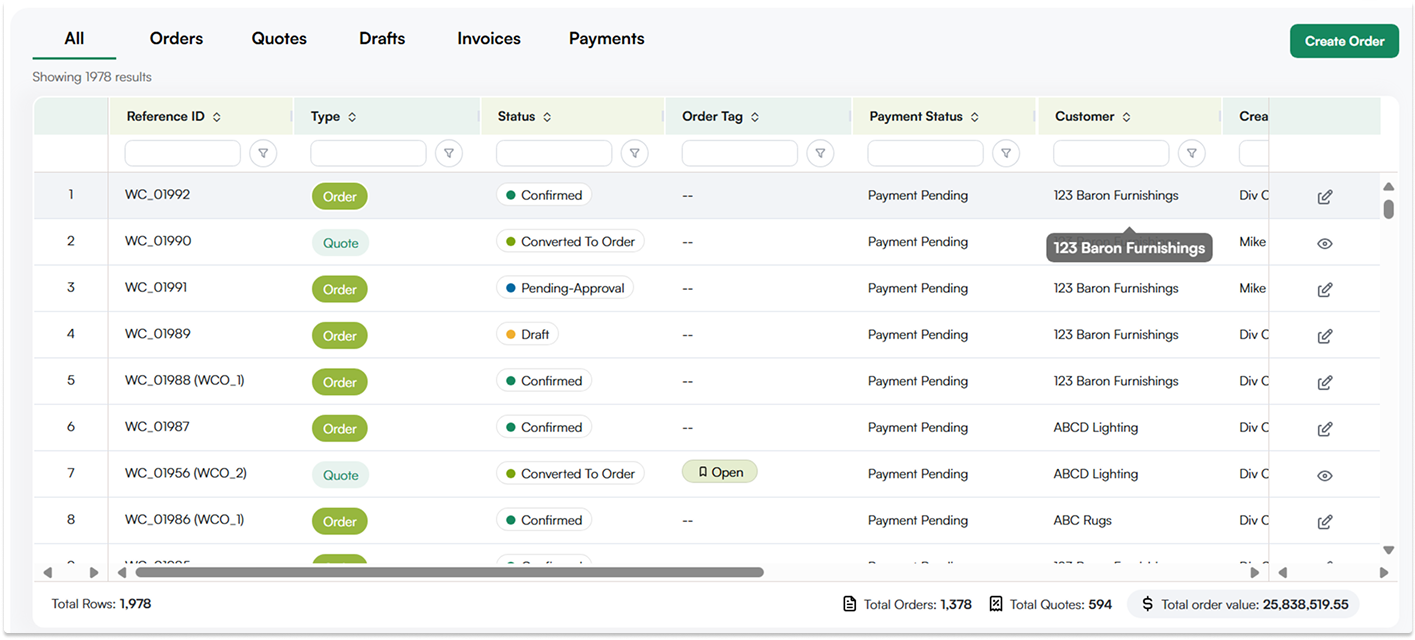This screenshot has width=1415, height=640.
Task: Click filter icon for Payment Status column
Action: coord(1006,153)
